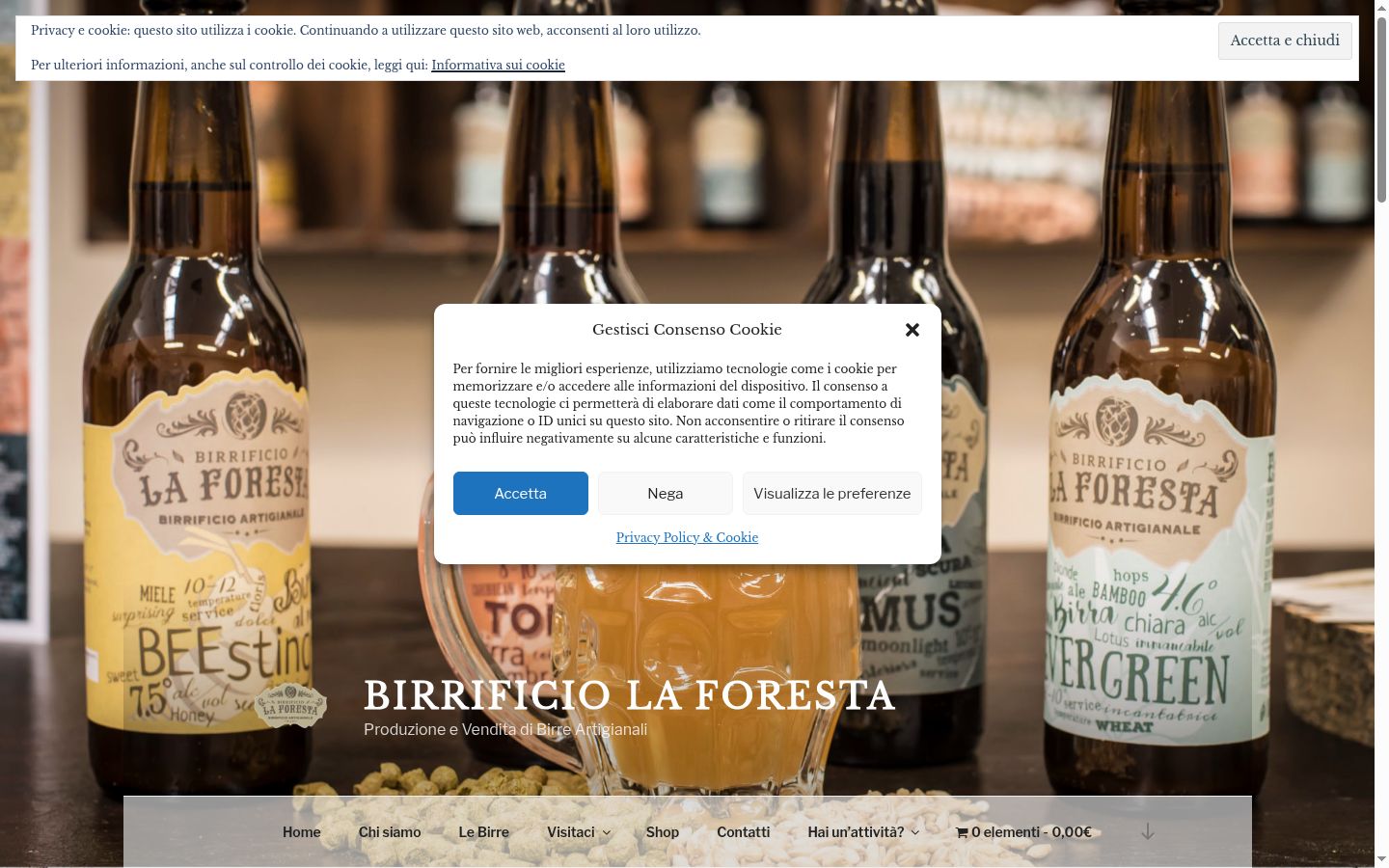Screen dimensions: 1389x868
Task: Open the Informativa sui cookie link
Action: point(498,65)
